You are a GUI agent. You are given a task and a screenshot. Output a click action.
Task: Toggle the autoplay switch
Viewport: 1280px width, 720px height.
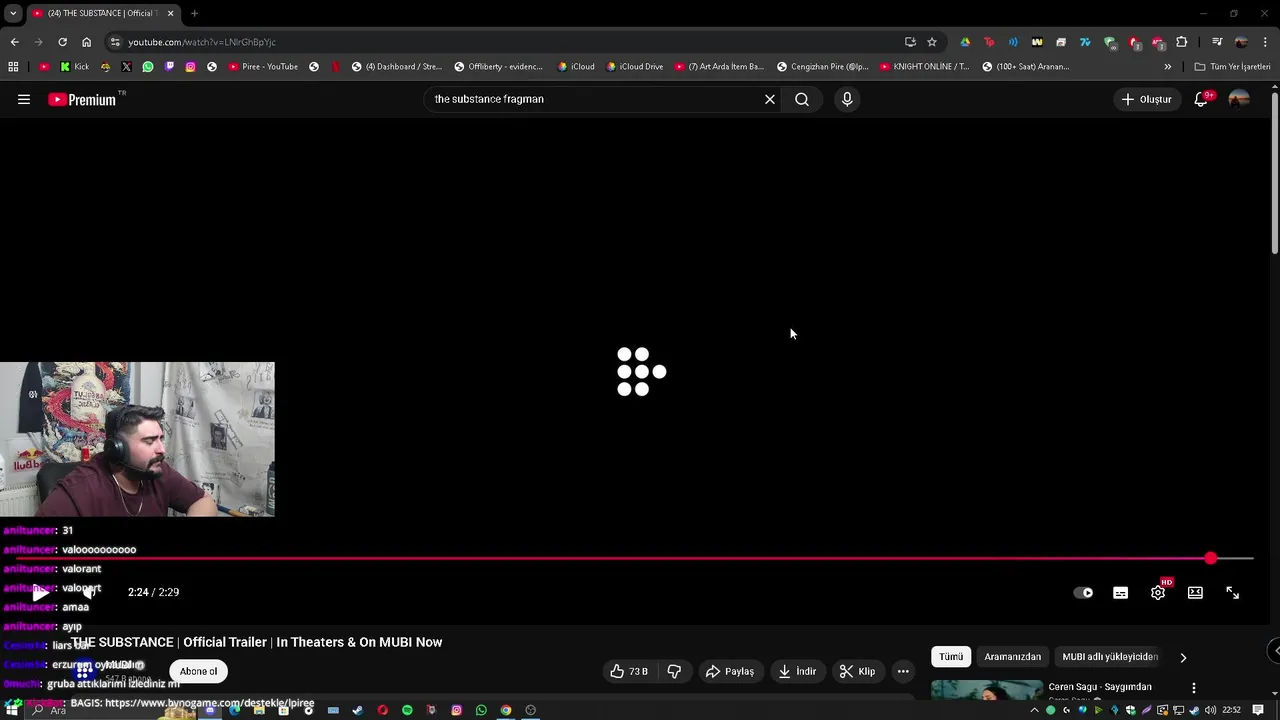[1083, 593]
